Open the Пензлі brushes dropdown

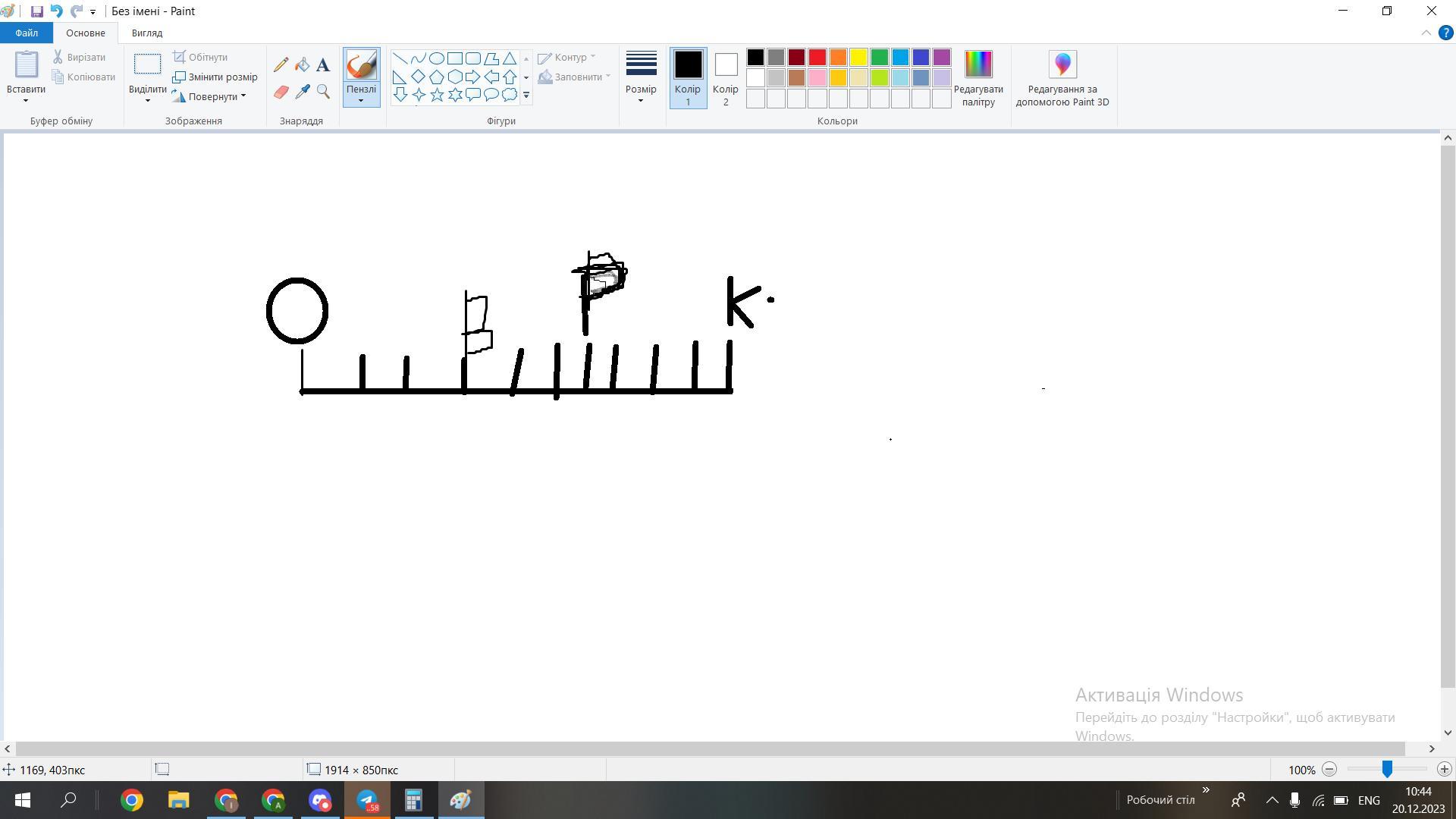(x=361, y=96)
